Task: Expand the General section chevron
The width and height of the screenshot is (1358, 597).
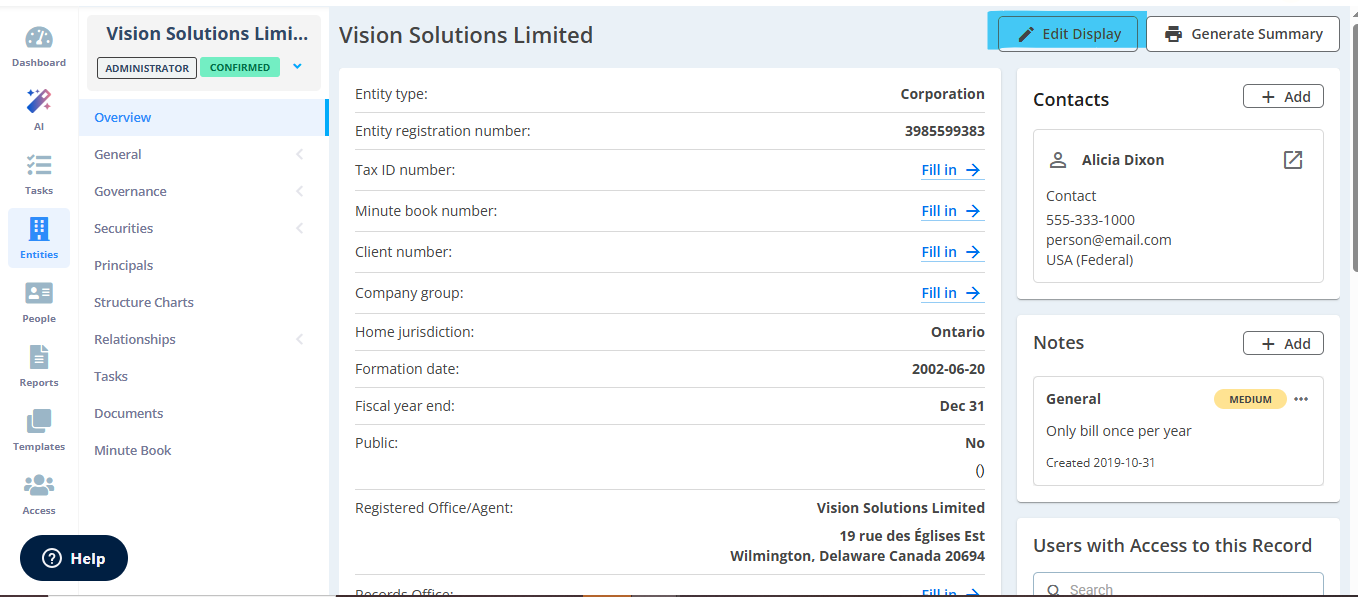Action: click(x=300, y=154)
